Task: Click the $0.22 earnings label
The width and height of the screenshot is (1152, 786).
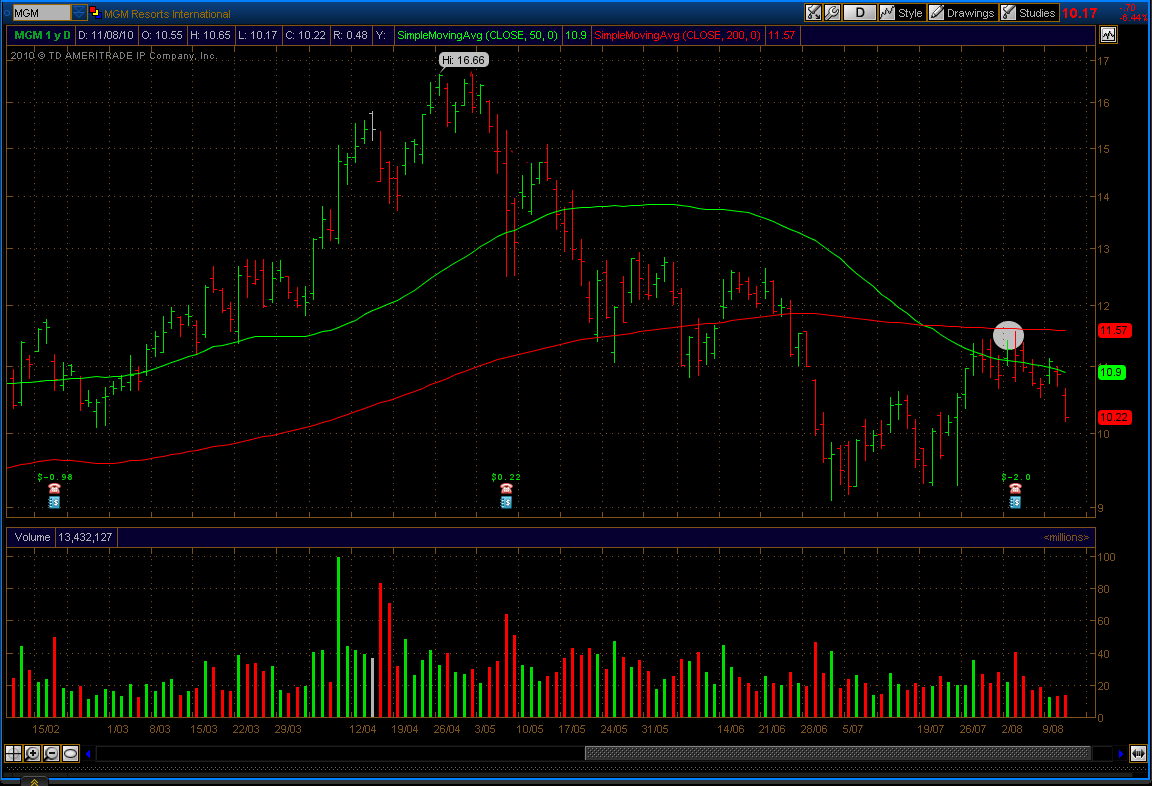Action: click(x=506, y=477)
